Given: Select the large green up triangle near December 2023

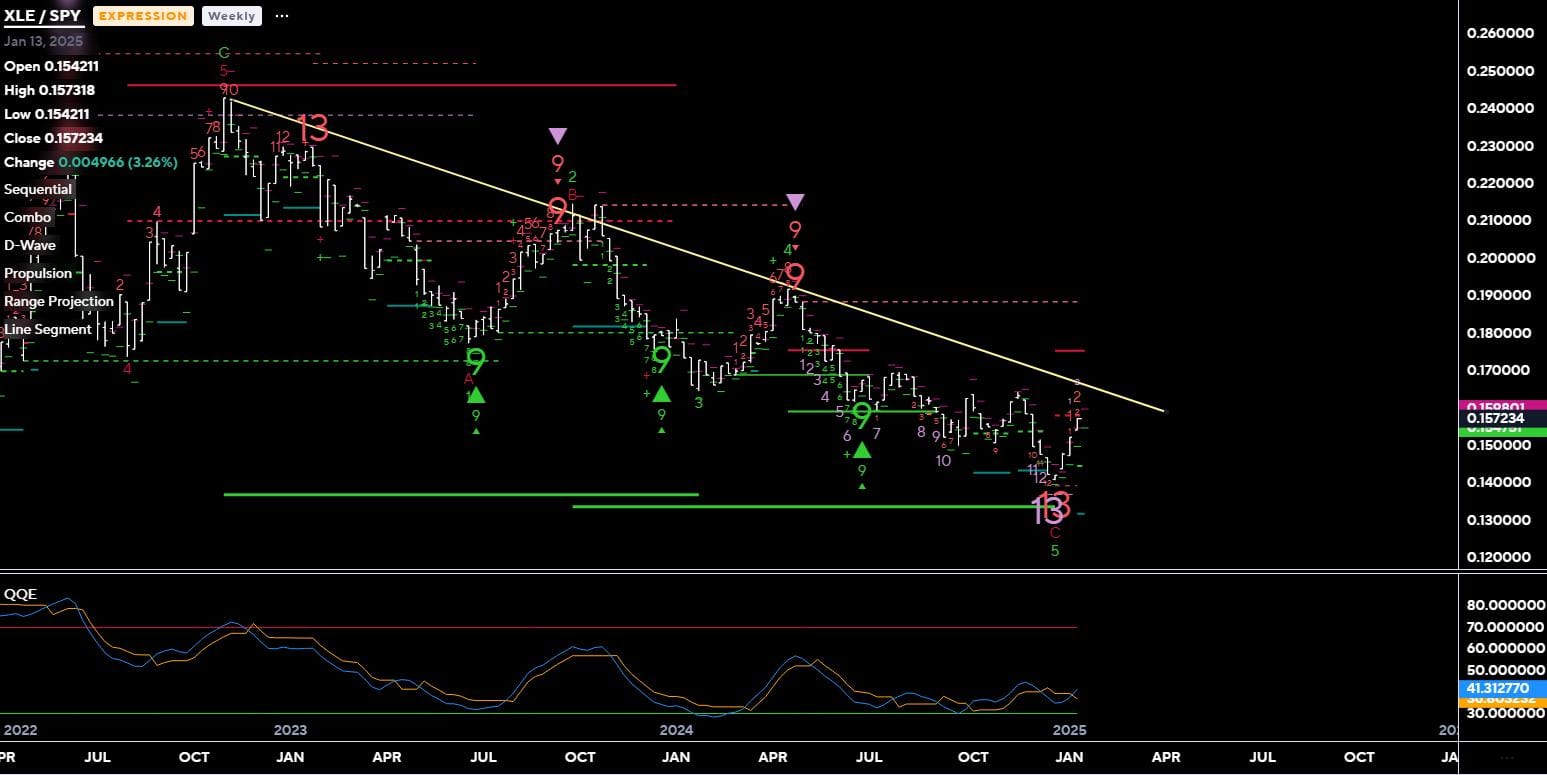Looking at the screenshot, I should [661, 393].
